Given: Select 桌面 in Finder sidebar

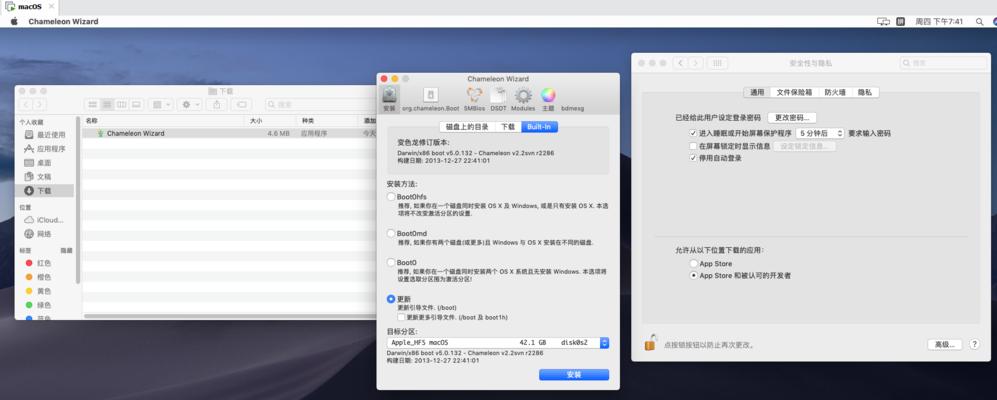Looking at the screenshot, I should pyautogui.click(x=38, y=163).
